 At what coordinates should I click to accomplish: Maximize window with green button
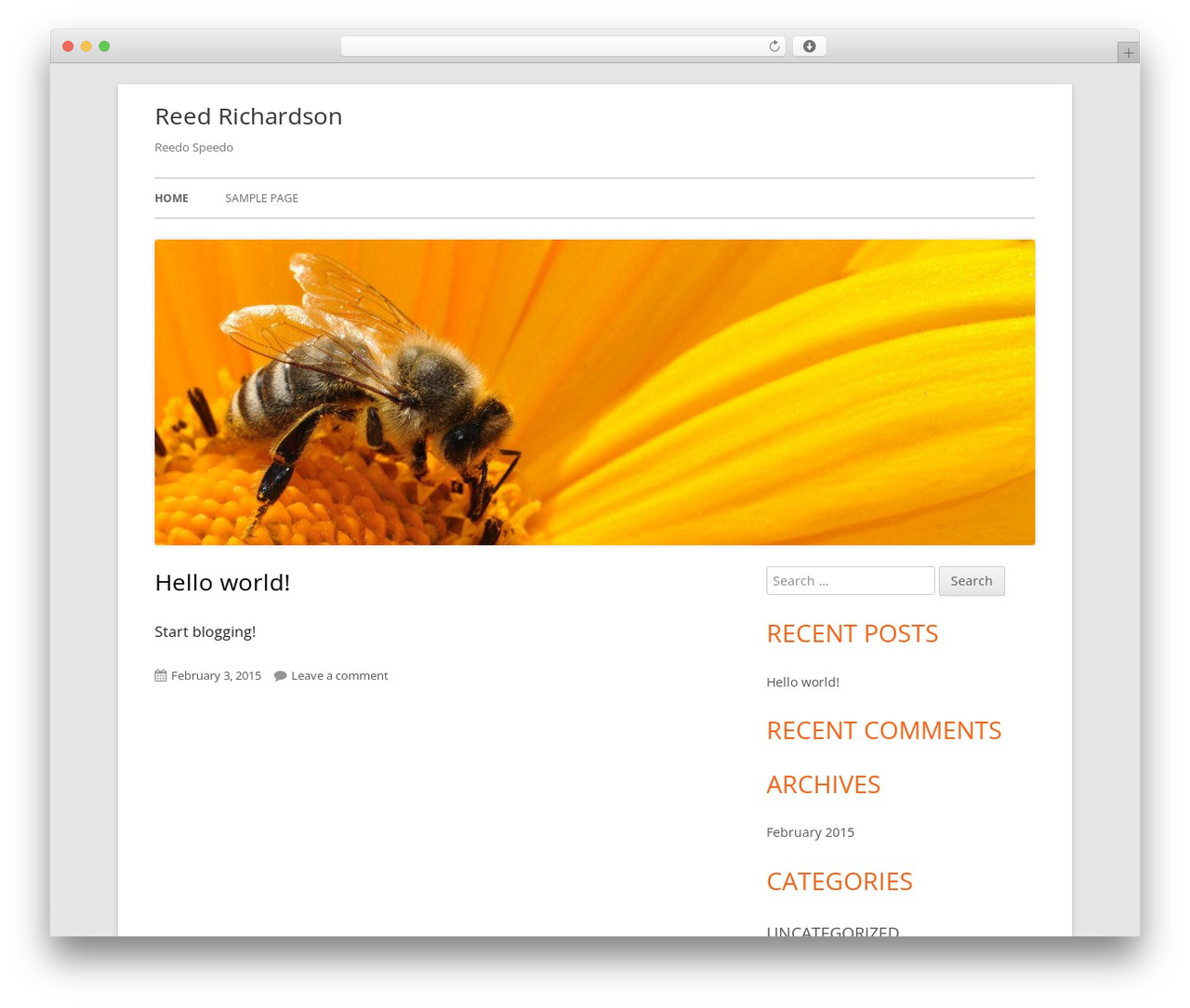(x=104, y=46)
